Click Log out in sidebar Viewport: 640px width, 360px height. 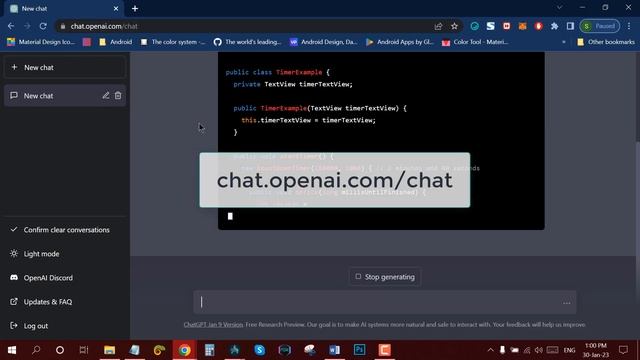point(64,326)
